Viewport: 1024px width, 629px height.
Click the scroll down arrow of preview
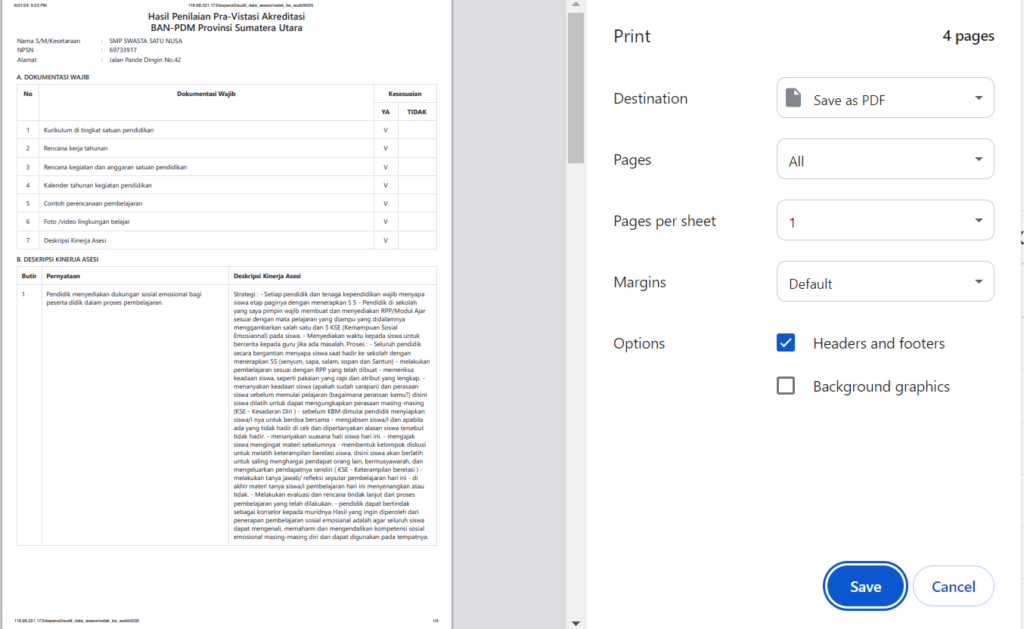[x=575, y=621]
